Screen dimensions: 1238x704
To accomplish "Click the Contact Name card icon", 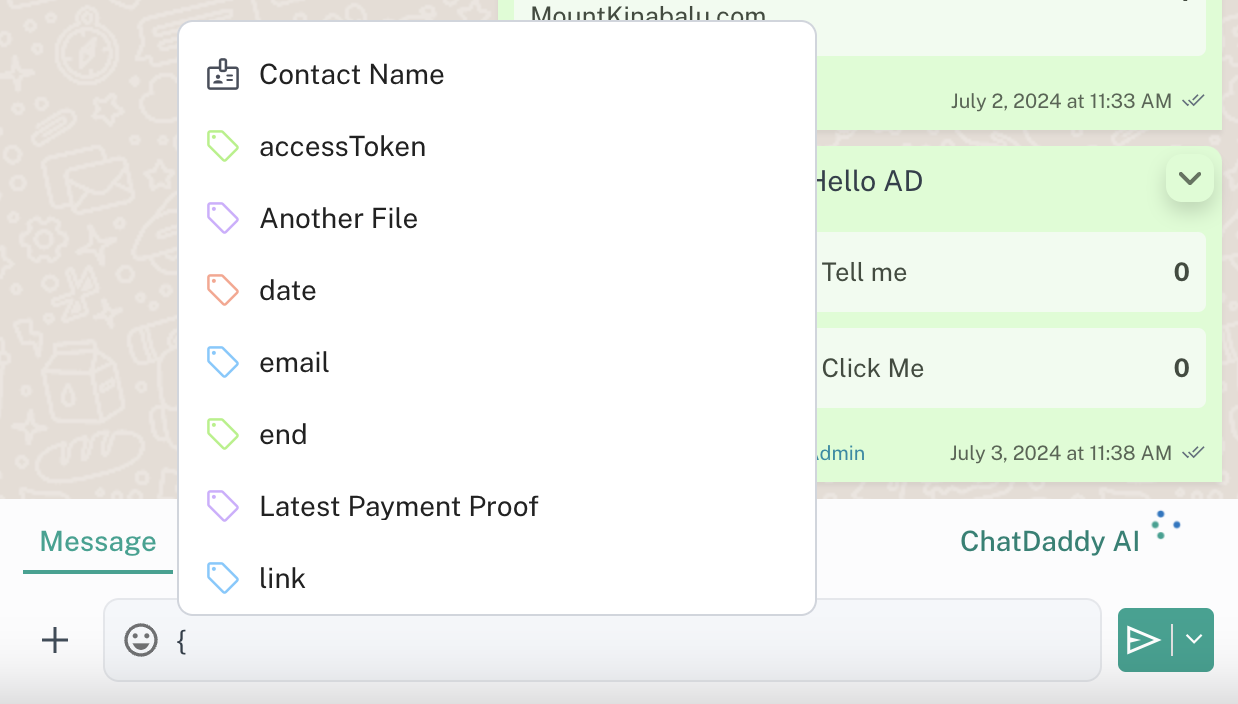I will (222, 75).
